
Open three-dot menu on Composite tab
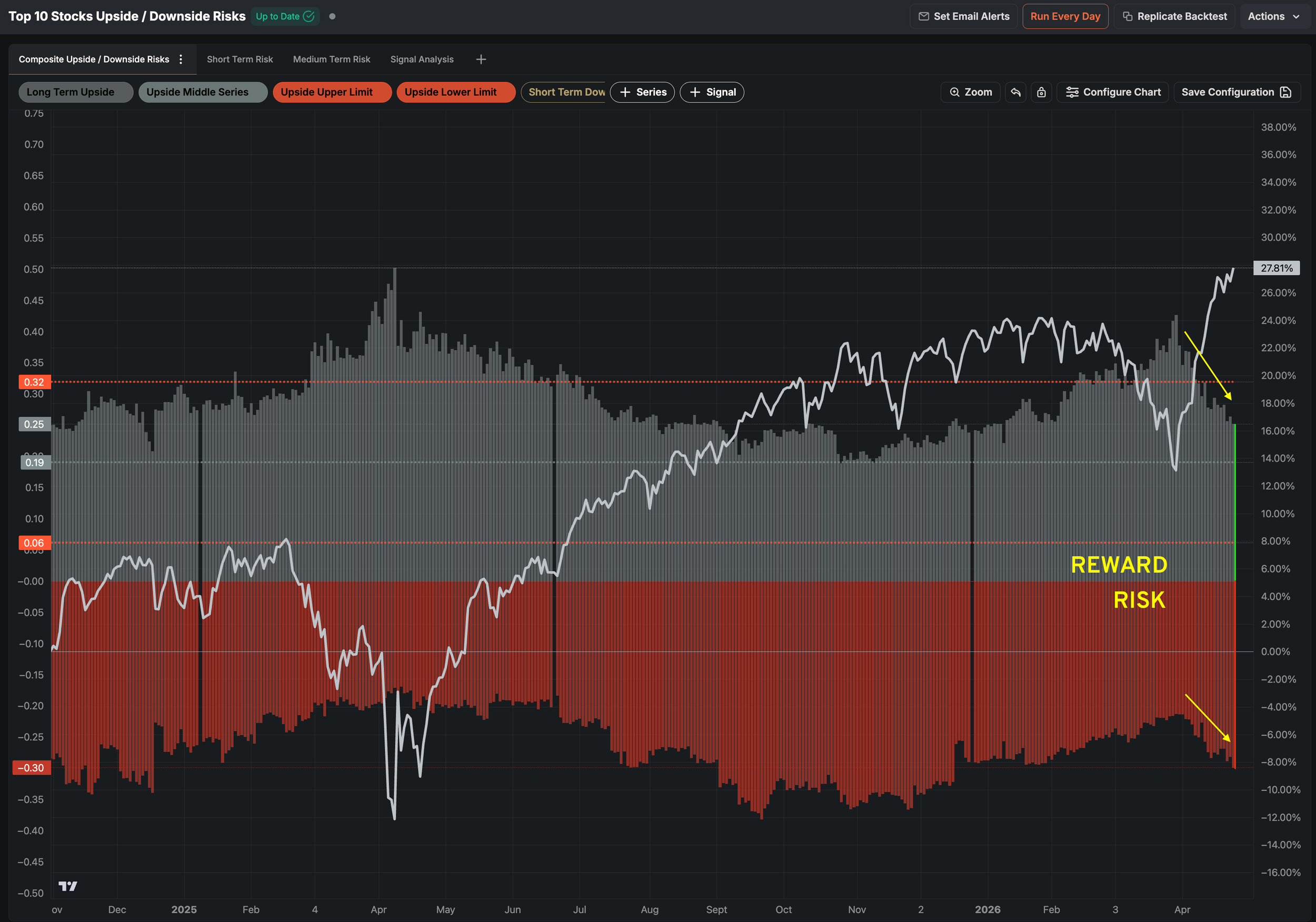(181, 59)
